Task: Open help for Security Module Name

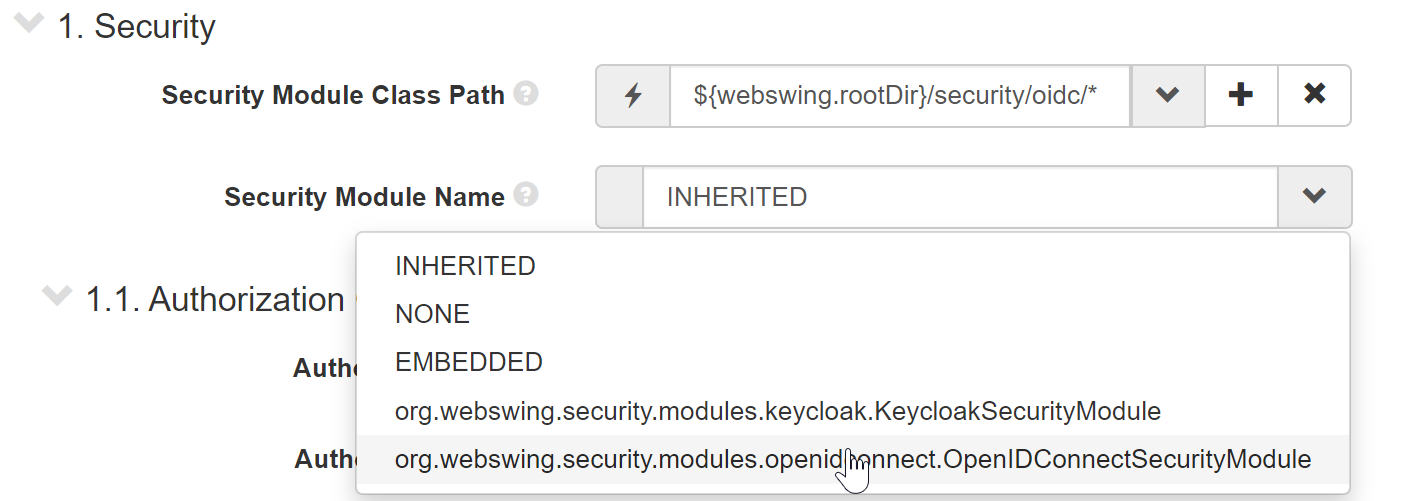Action: tap(526, 196)
